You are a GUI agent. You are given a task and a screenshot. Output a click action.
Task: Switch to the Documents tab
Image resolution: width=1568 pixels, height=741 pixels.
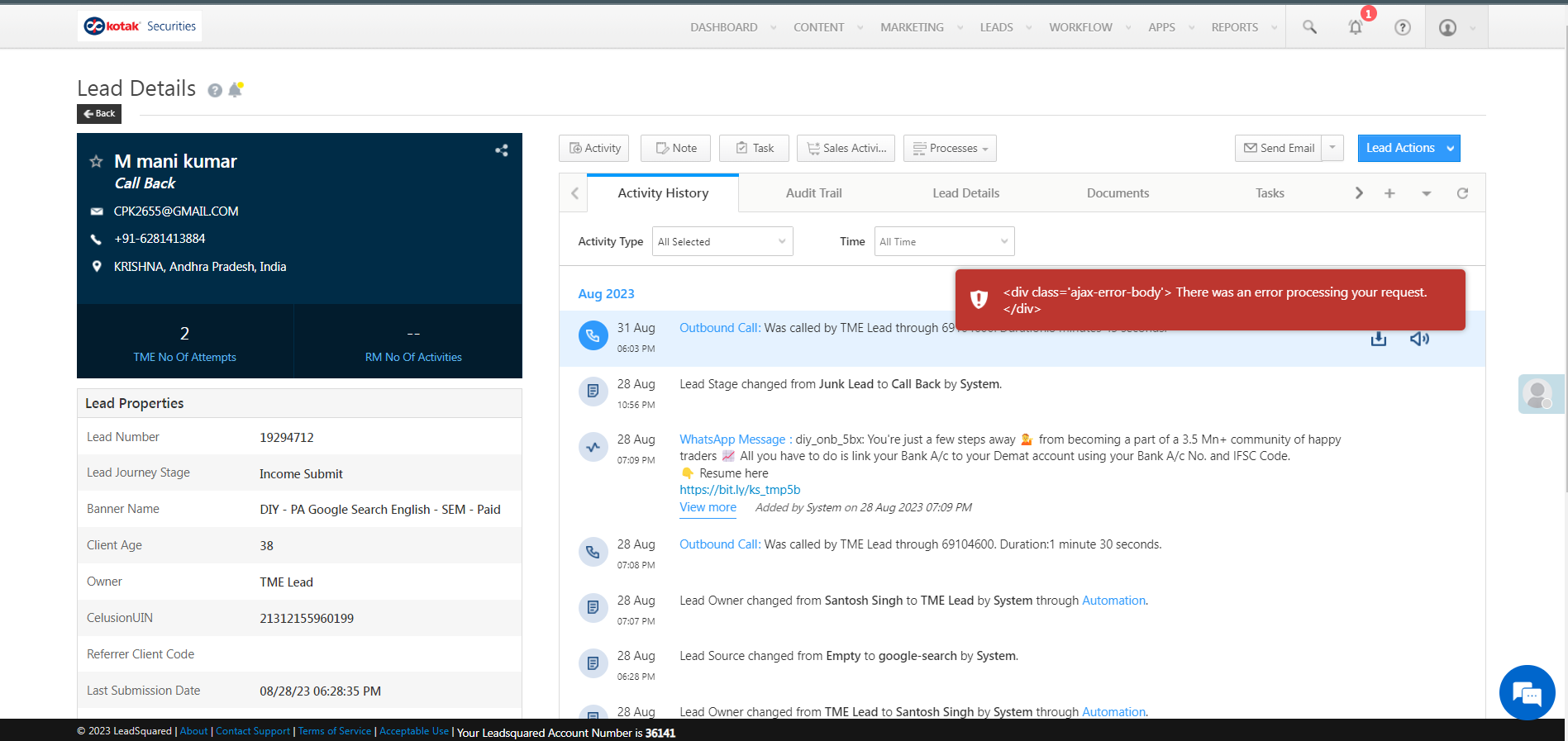click(1117, 193)
